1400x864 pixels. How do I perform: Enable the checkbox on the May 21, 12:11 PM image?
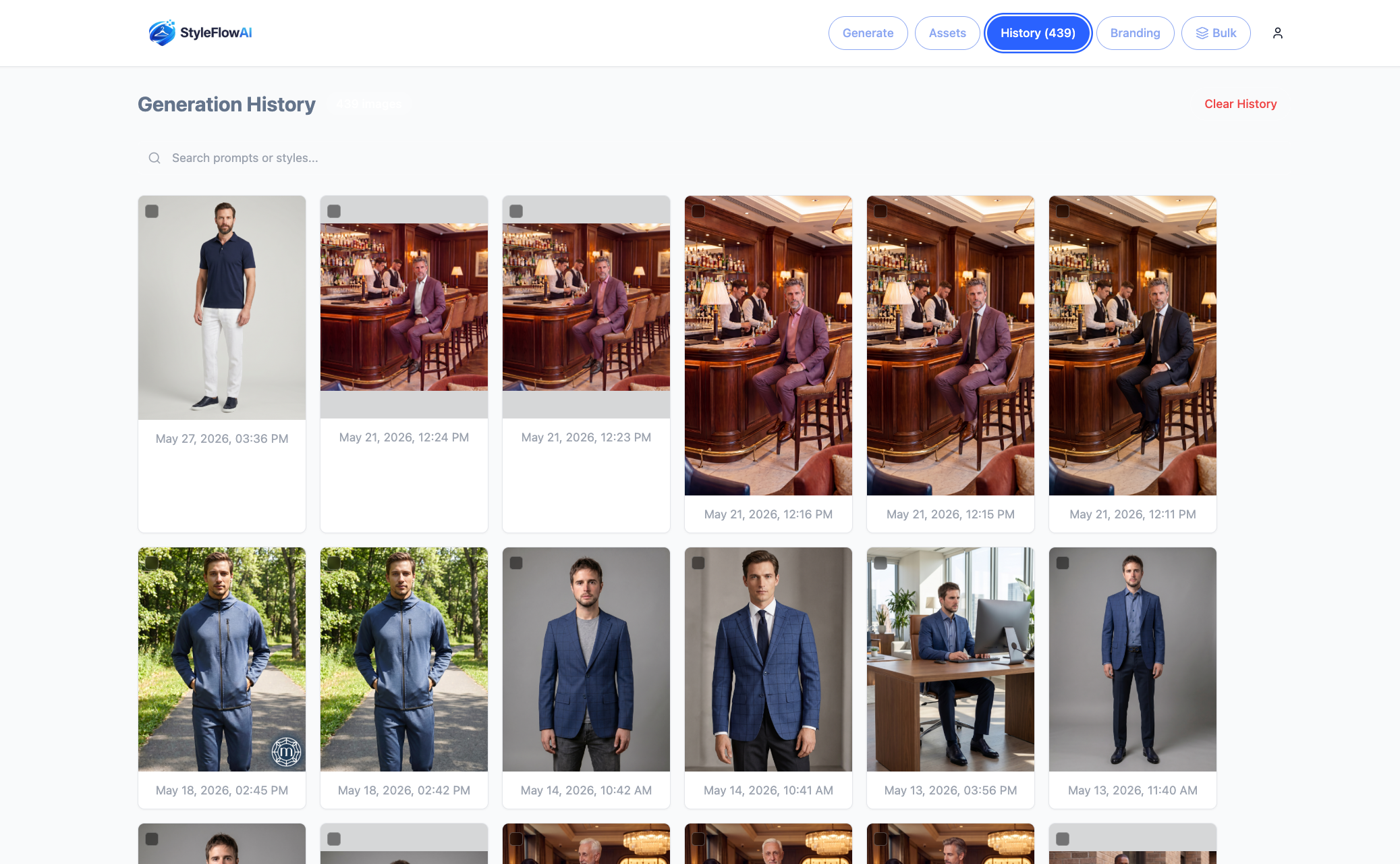tap(1063, 211)
